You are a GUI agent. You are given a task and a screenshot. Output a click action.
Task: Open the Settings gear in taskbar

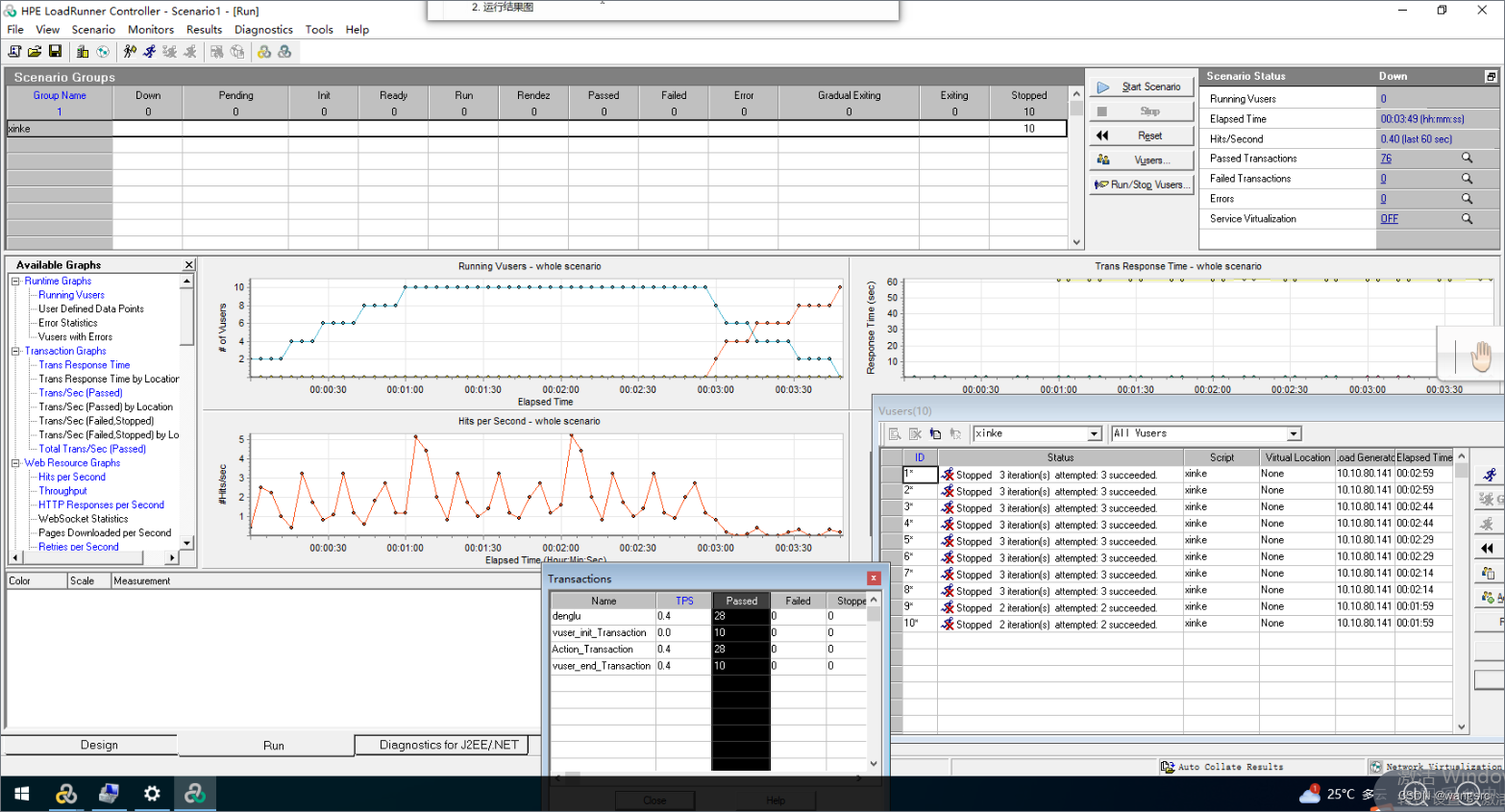tap(152, 794)
